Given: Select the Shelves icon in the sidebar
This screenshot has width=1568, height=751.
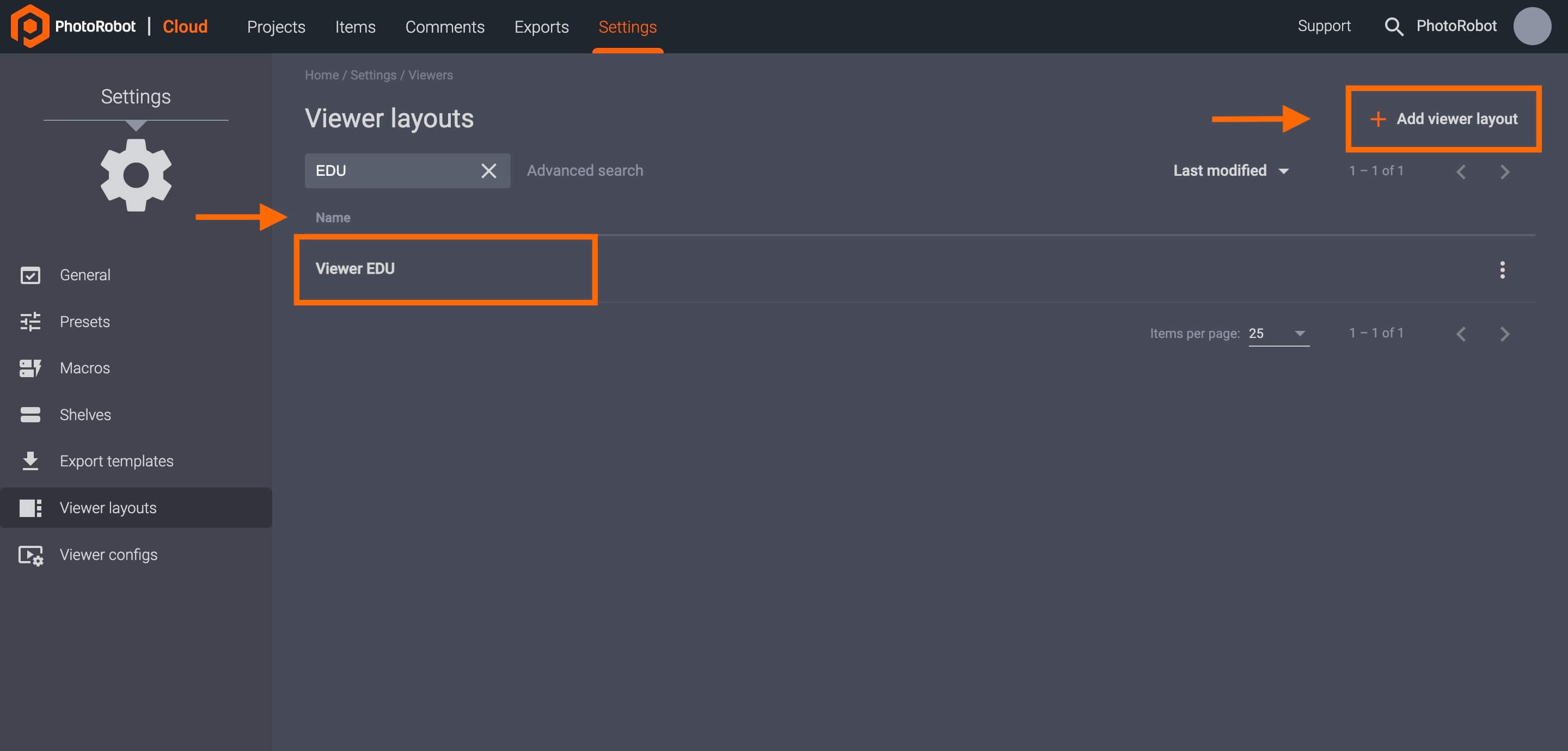Looking at the screenshot, I should pos(30,415).
